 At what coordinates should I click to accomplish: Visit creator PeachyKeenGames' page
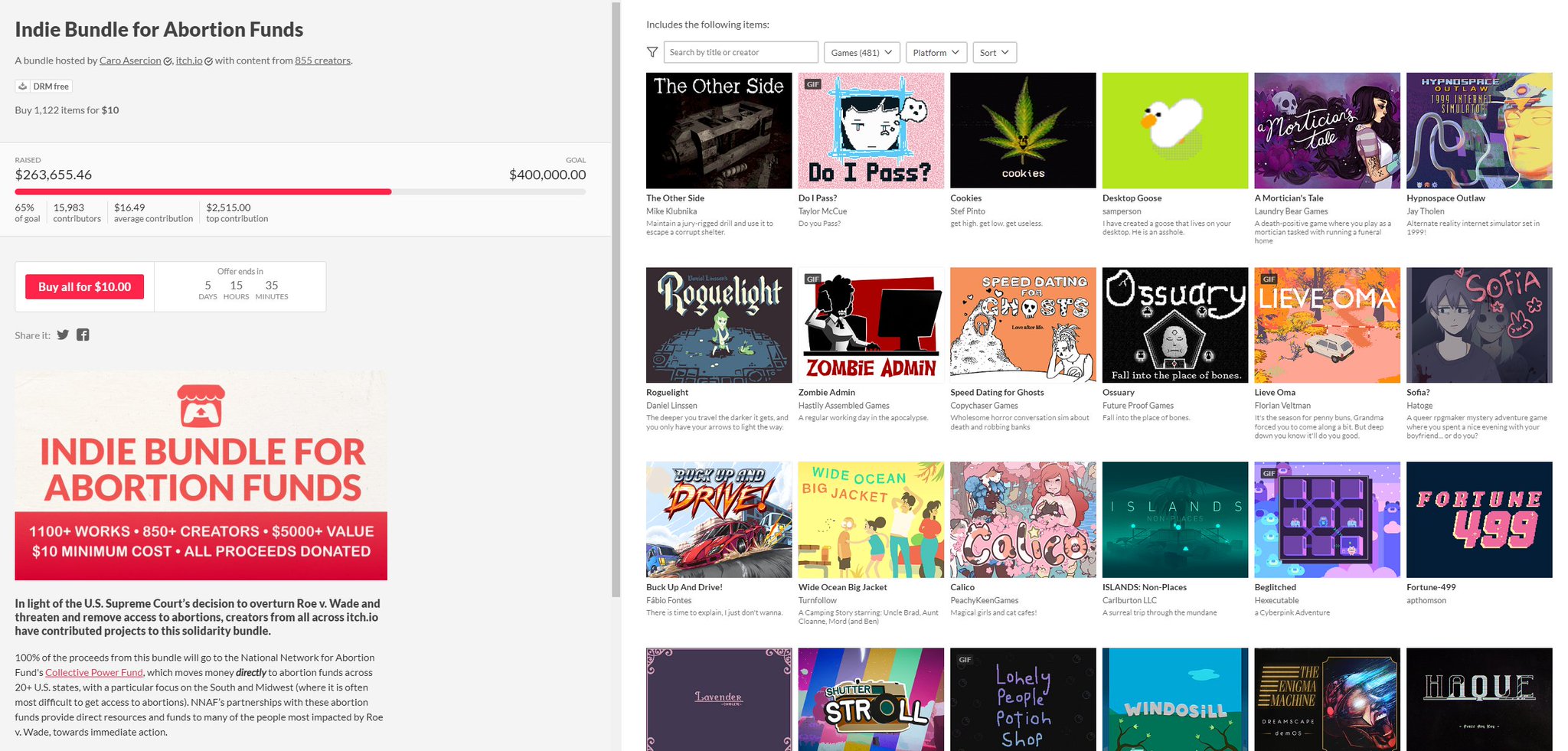pos(985,600)
